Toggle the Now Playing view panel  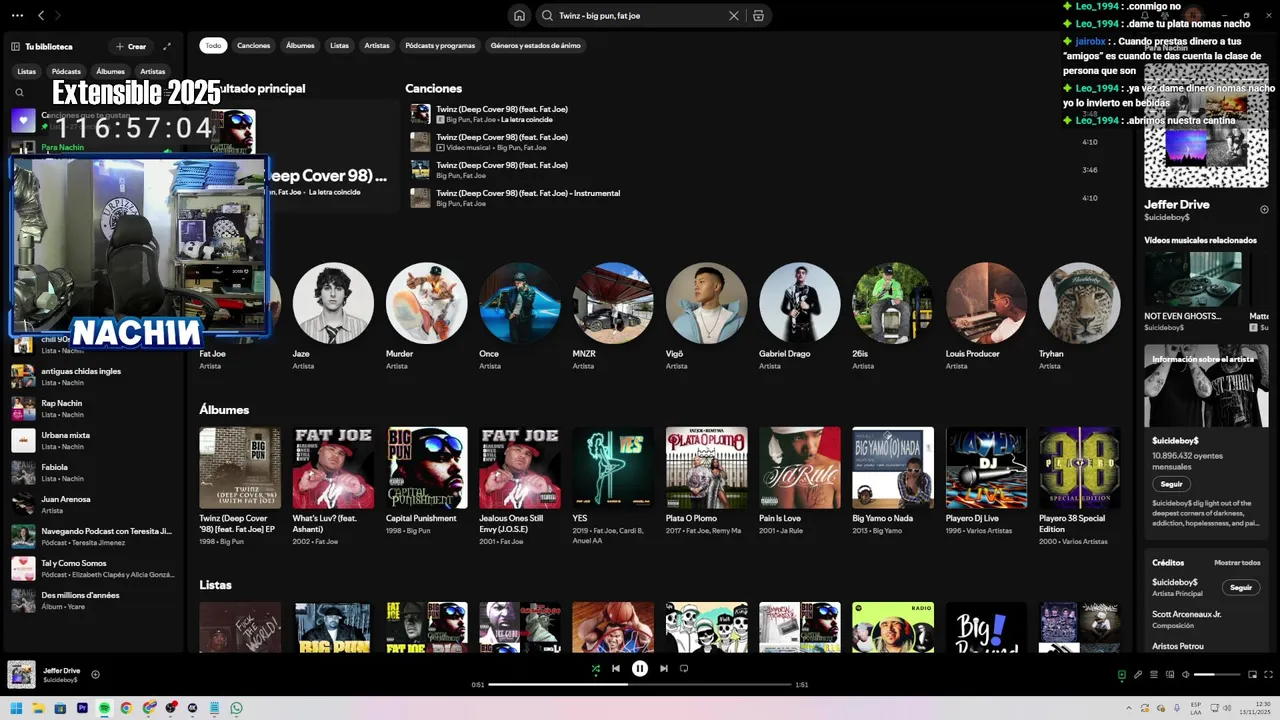(x=1122, y=675)
